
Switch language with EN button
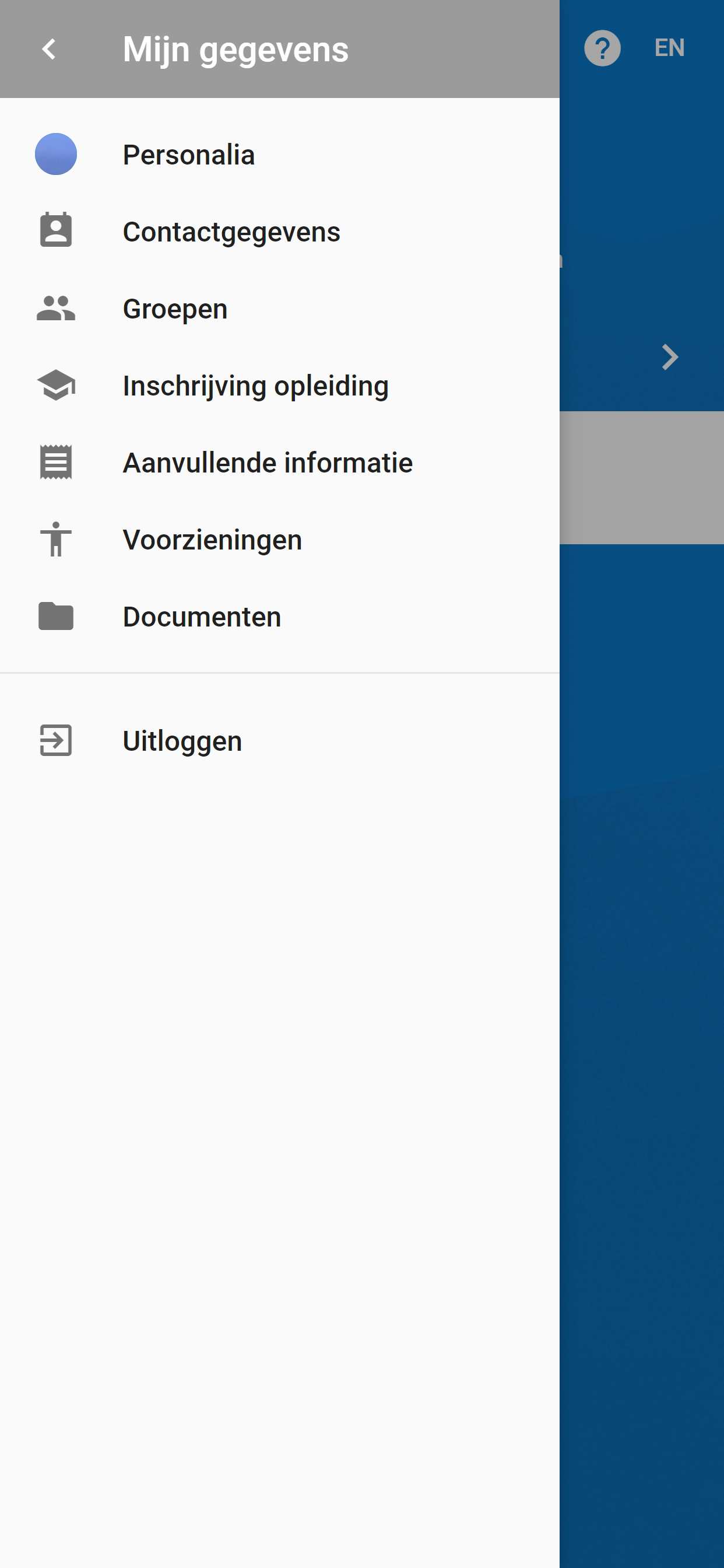tap(669, 47)
